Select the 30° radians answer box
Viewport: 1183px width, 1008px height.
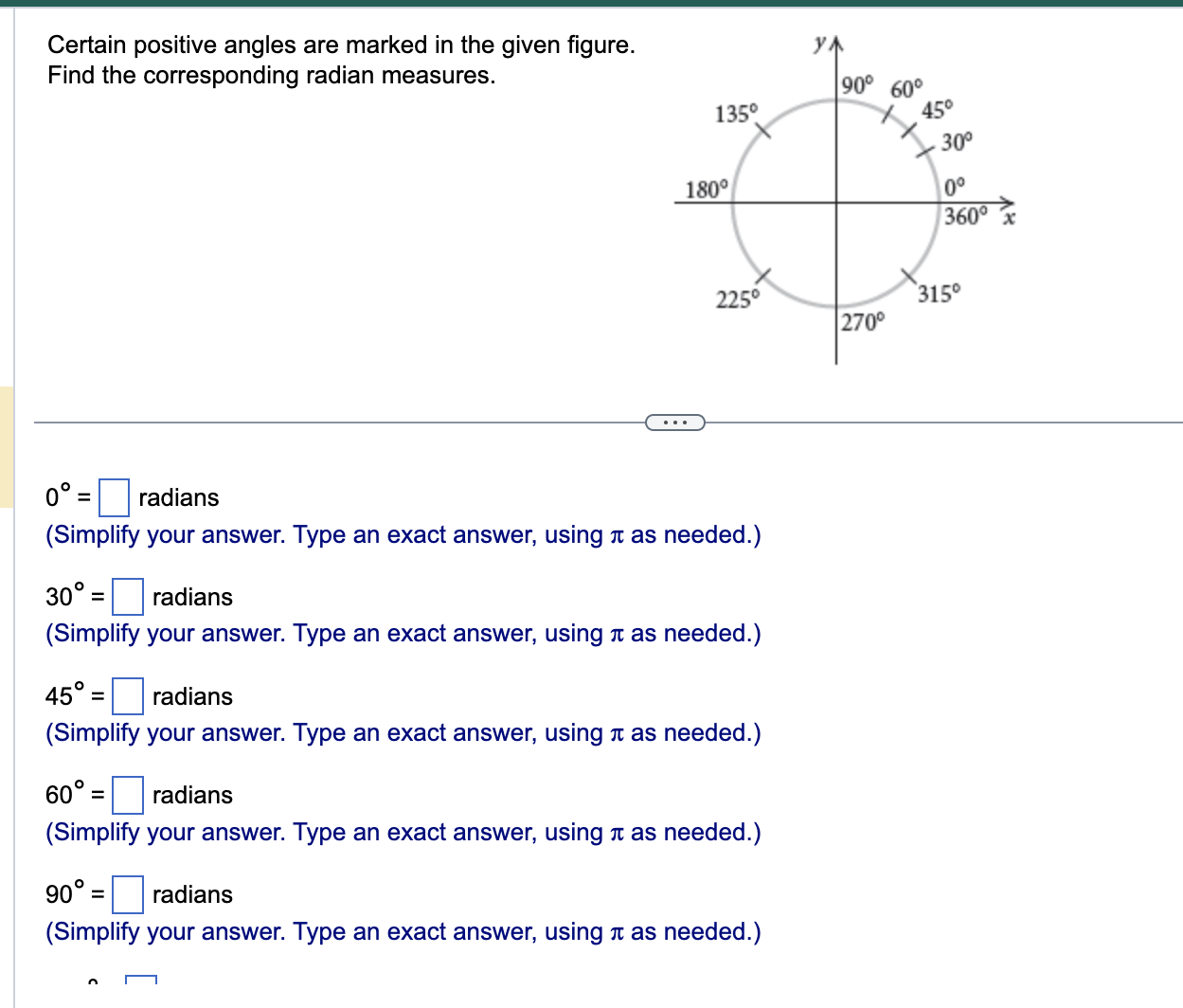point(127,595)
